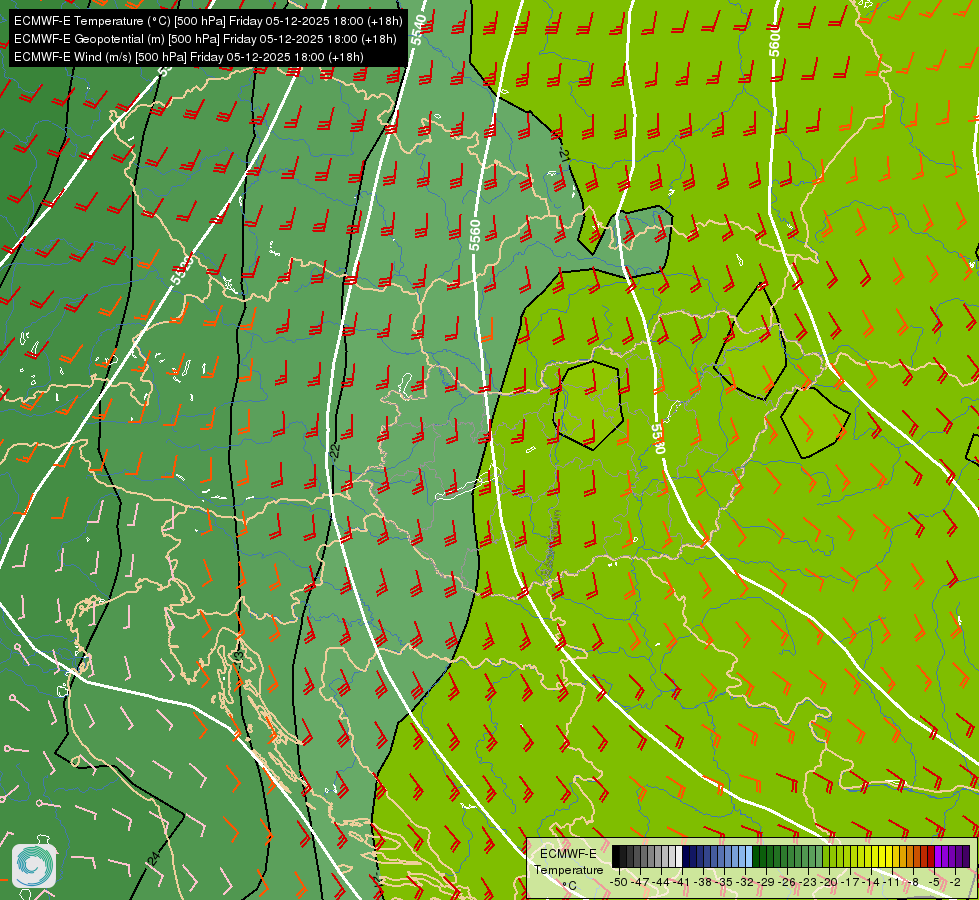979x900 pixels.
Task: Pick the rightmost dark purple legend swatch
Action: pyautogui.click(x=966, y=856)
